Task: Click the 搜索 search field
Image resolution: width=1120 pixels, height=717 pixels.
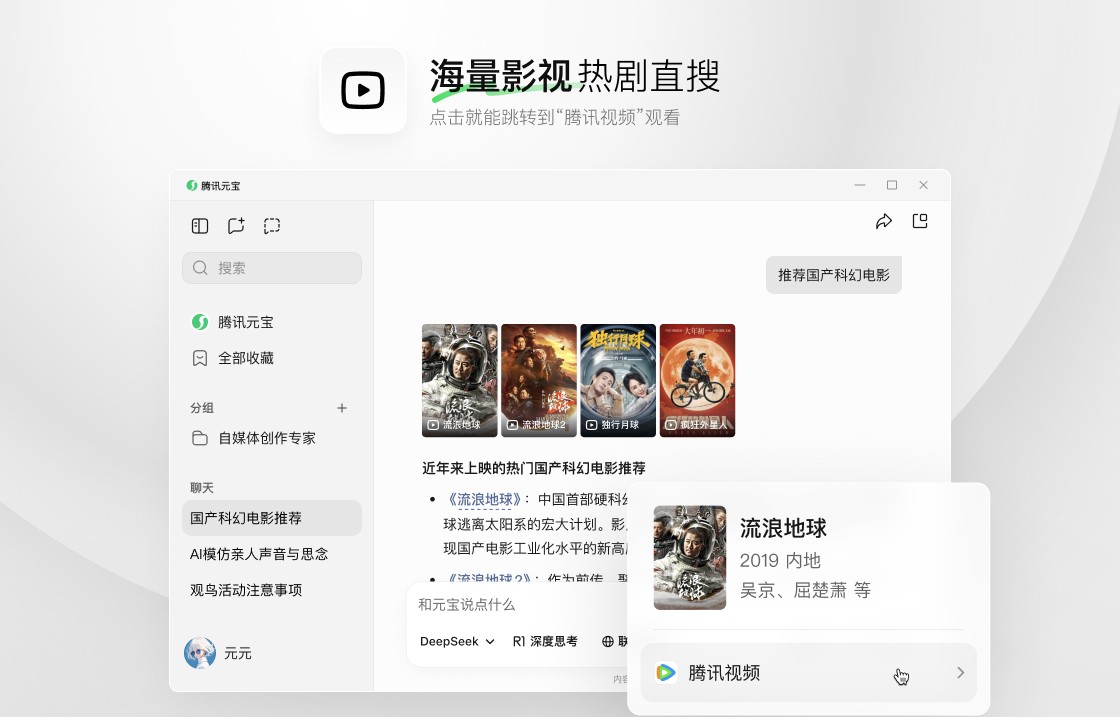Action: (x=272, y=268)
